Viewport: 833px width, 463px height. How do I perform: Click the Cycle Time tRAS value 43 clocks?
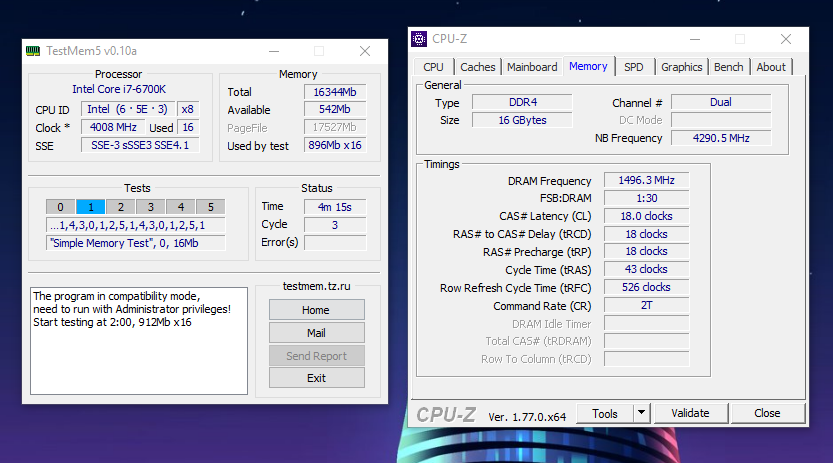[x=647, y=269]
